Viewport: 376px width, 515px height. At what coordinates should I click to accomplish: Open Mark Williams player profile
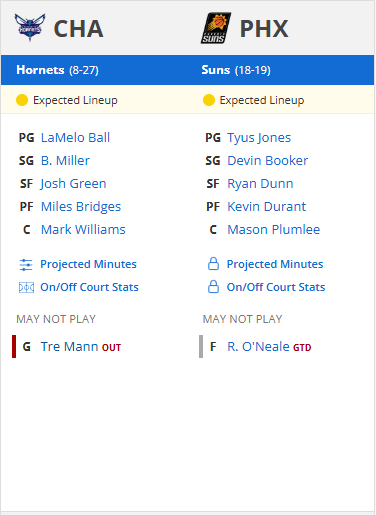point(83,230)
